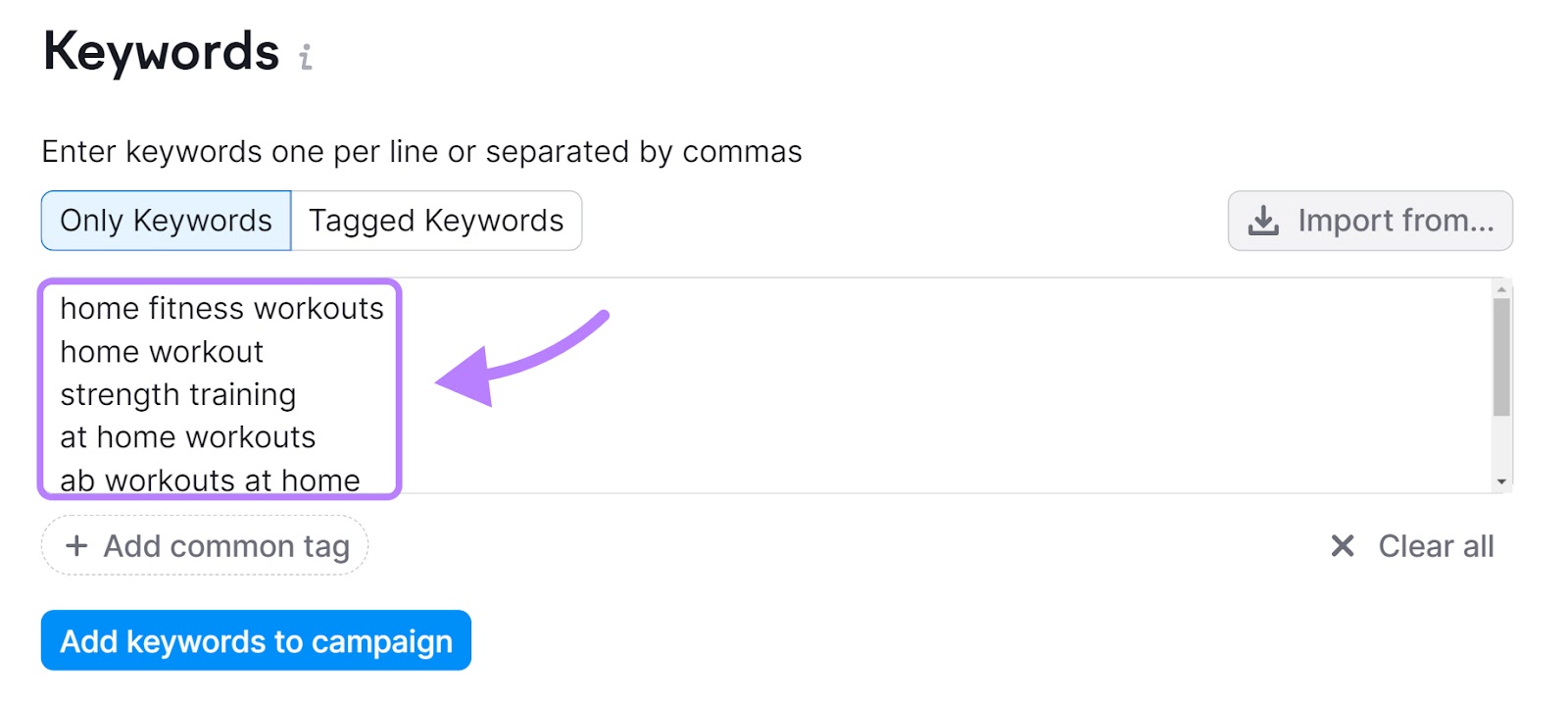Click the "ab workouts at home" line

click(x=210, y=479)
